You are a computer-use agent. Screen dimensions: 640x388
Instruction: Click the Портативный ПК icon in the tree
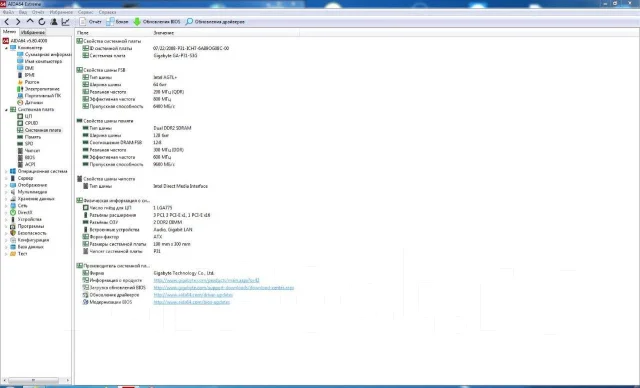(x=20, y=95)
